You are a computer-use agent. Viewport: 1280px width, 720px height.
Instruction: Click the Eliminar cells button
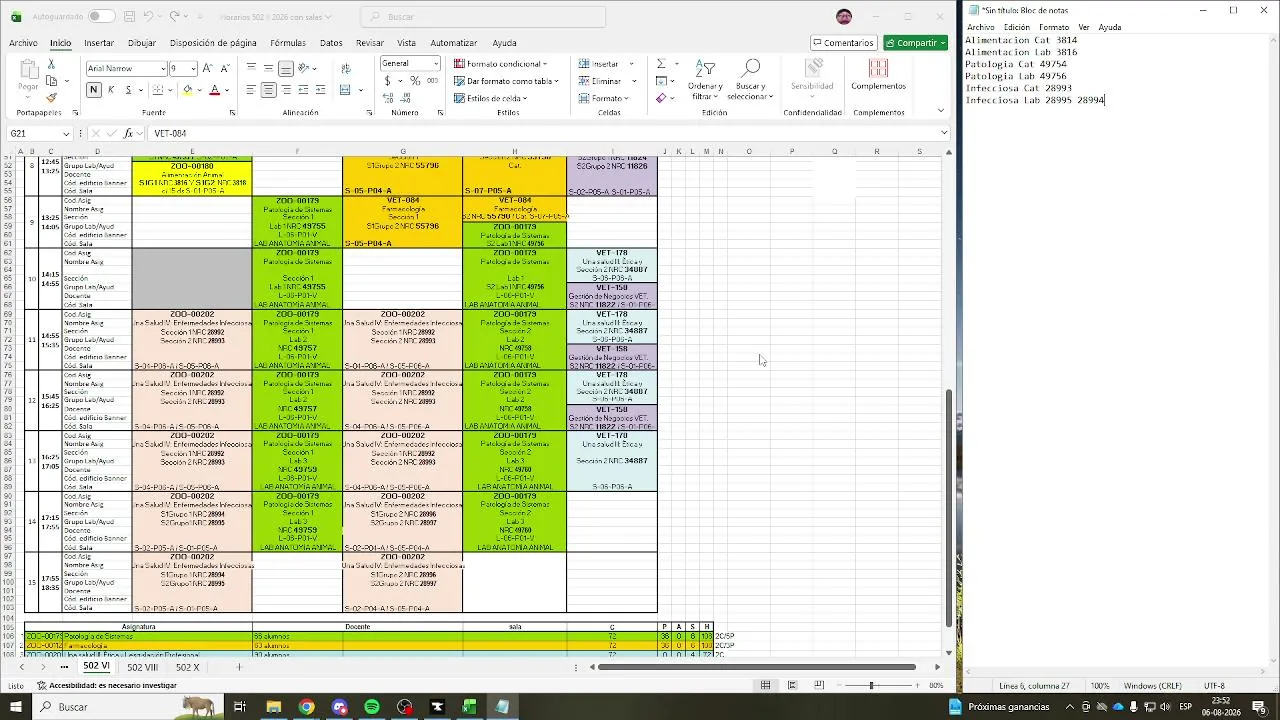click(x=605, y=81)
